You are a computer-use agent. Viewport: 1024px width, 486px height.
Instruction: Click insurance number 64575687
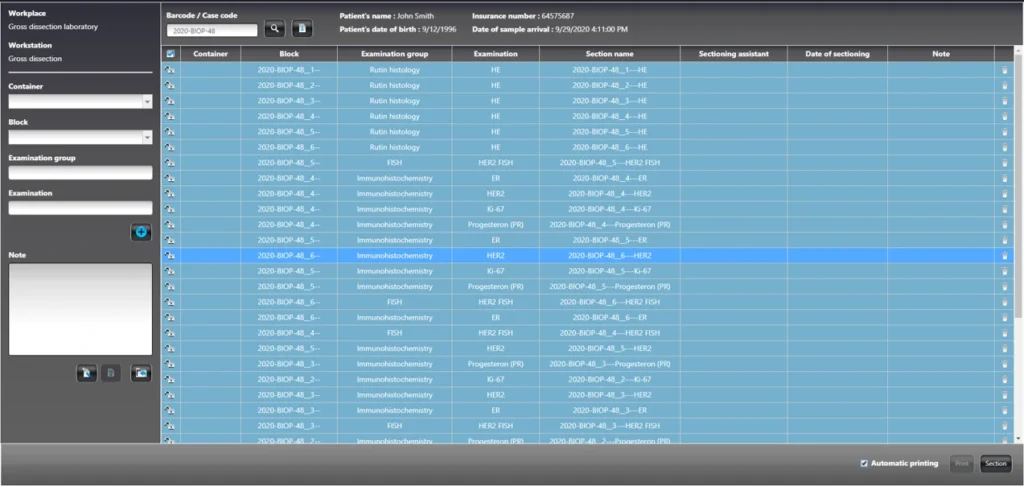pyautogui.click(x=560, y=16)
